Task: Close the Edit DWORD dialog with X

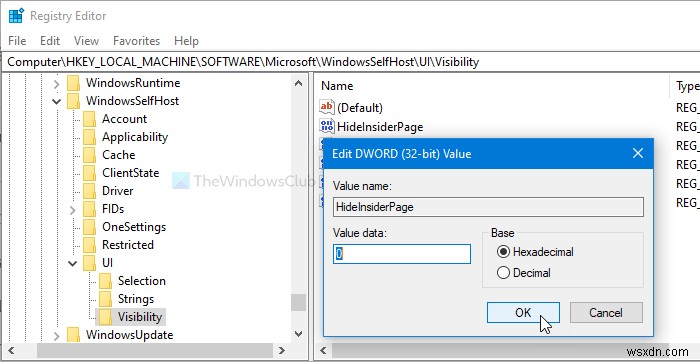Action: click(x=638, y=154)
